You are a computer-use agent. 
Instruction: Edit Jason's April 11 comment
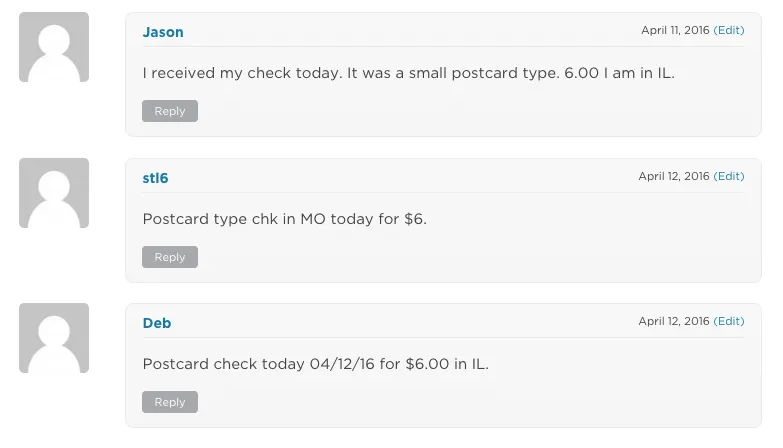pyautogui.click(x=729, y=30)
